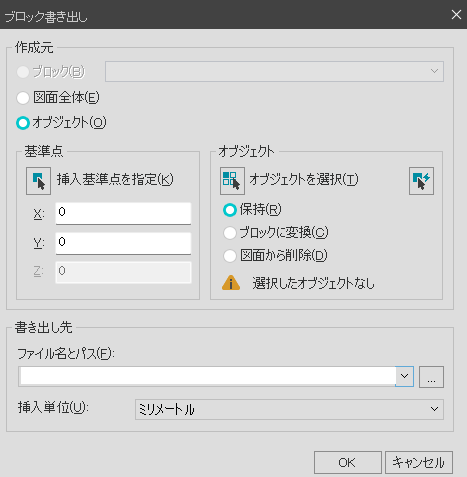Choose the ブロックに変換(C) option

coord(230,233)
